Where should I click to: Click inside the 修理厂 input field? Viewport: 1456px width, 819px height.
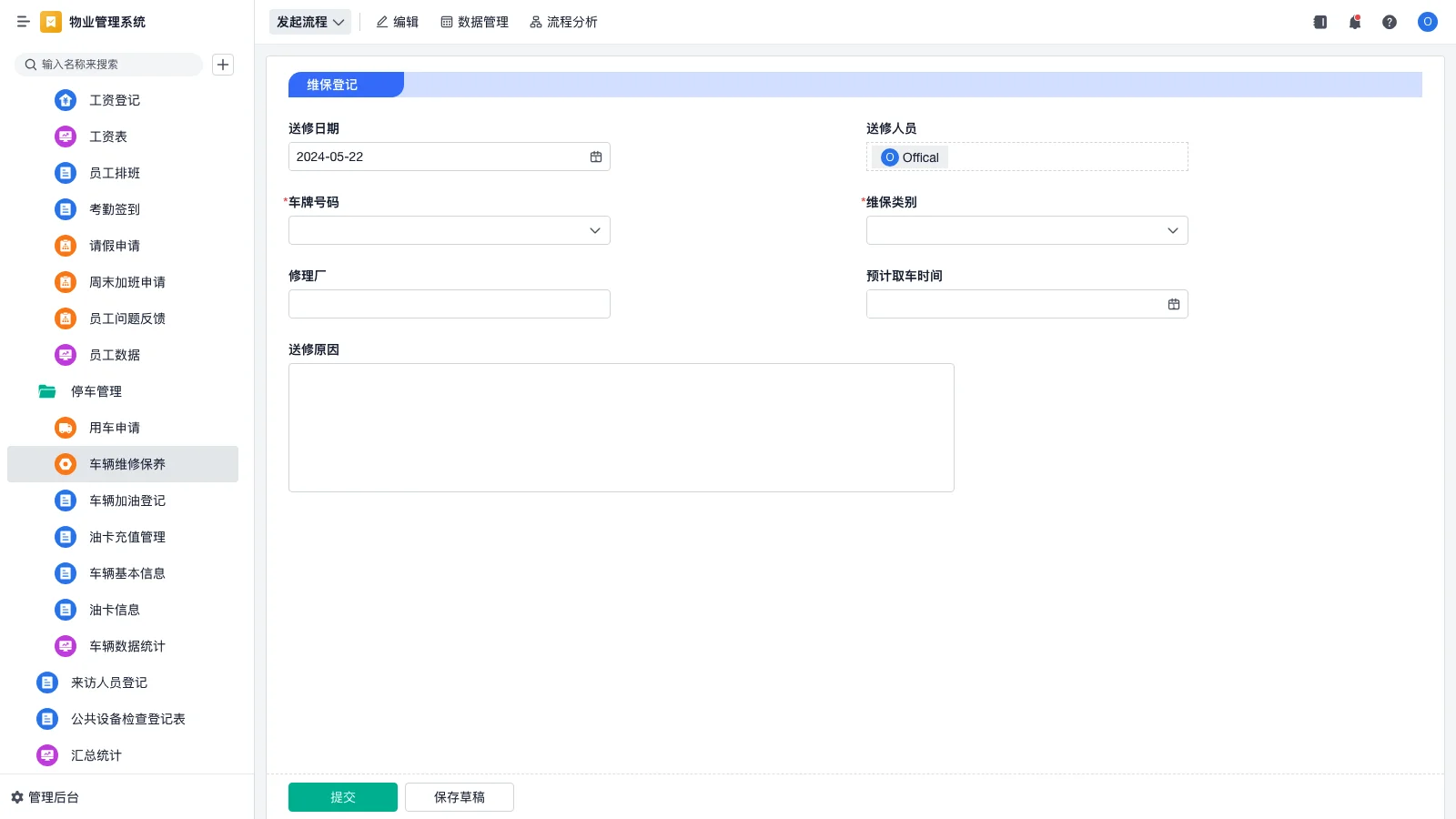click(449, 303)
